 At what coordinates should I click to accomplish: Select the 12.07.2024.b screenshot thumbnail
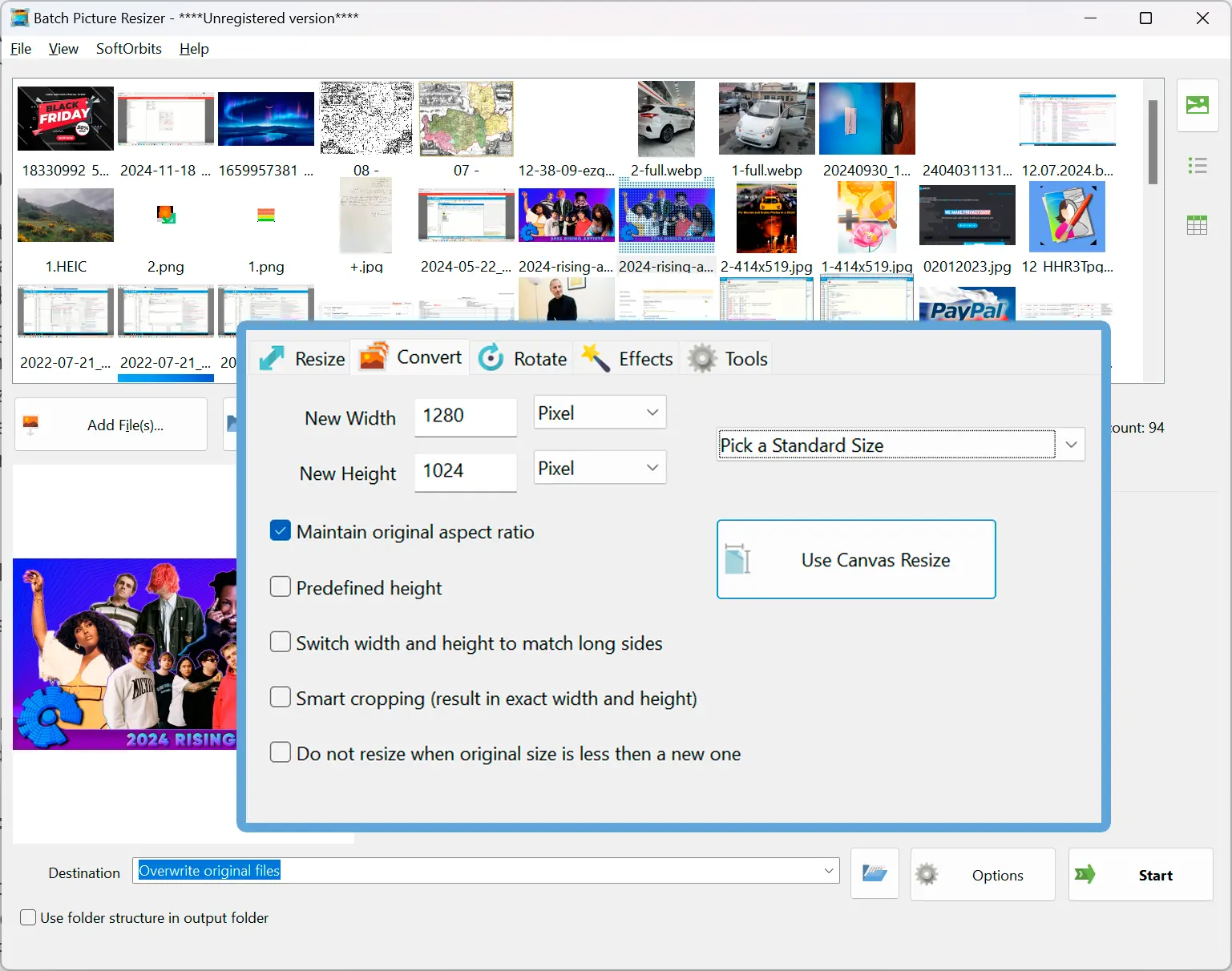tap(1067, 119)
